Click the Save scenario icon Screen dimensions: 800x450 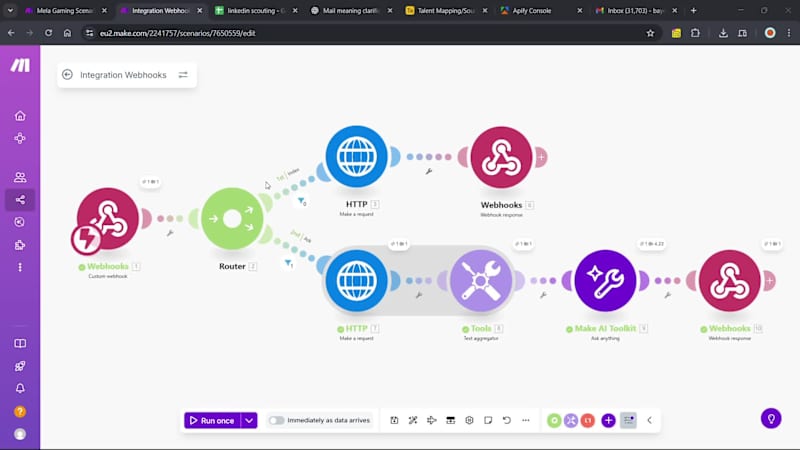[394, 420]
